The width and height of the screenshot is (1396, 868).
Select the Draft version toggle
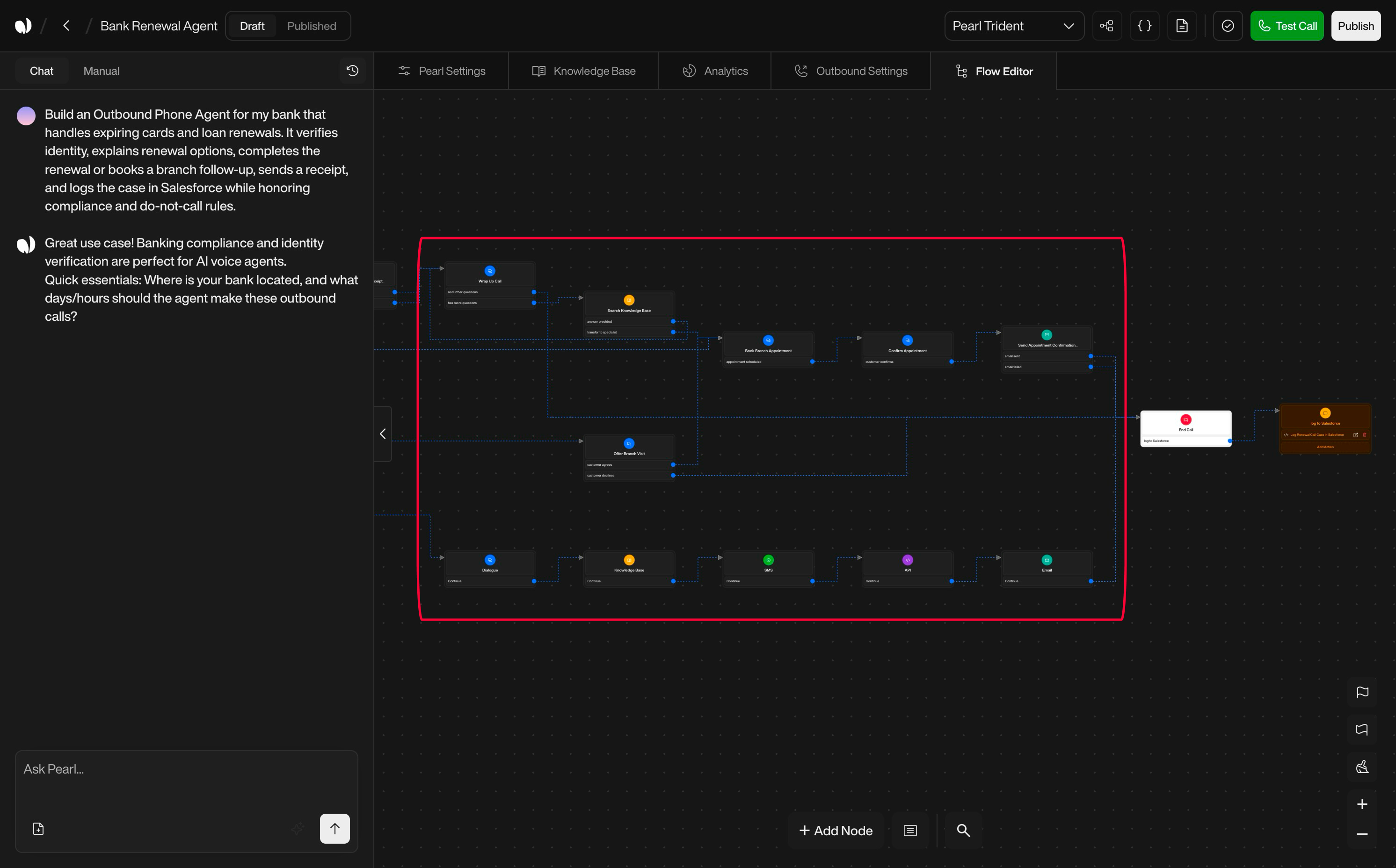point(252,26)
